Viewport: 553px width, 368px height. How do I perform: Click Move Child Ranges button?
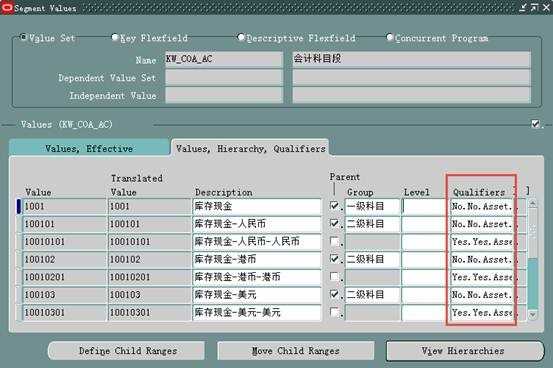pyautogui.click(x=296, y=351)
